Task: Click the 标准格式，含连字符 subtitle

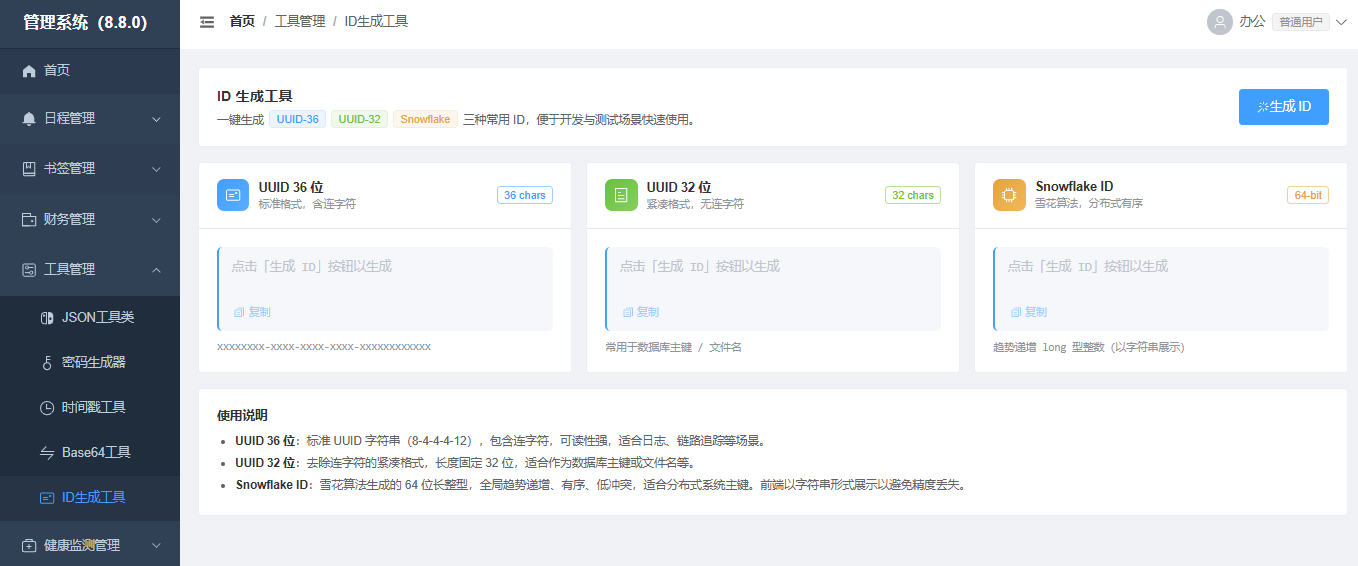Action: point(307,204)
